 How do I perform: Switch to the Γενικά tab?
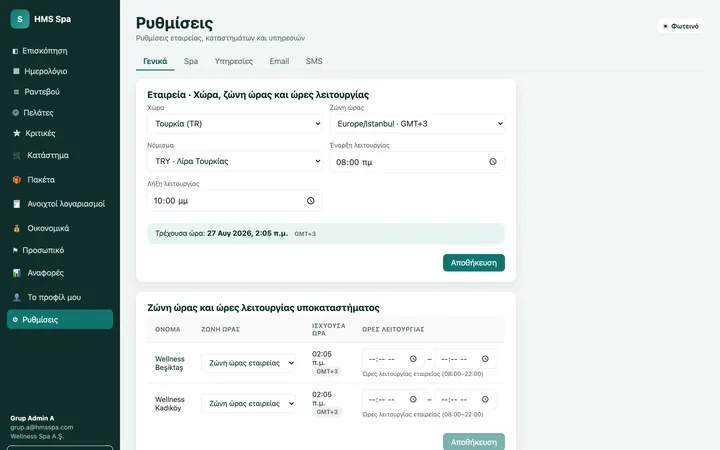155,61
